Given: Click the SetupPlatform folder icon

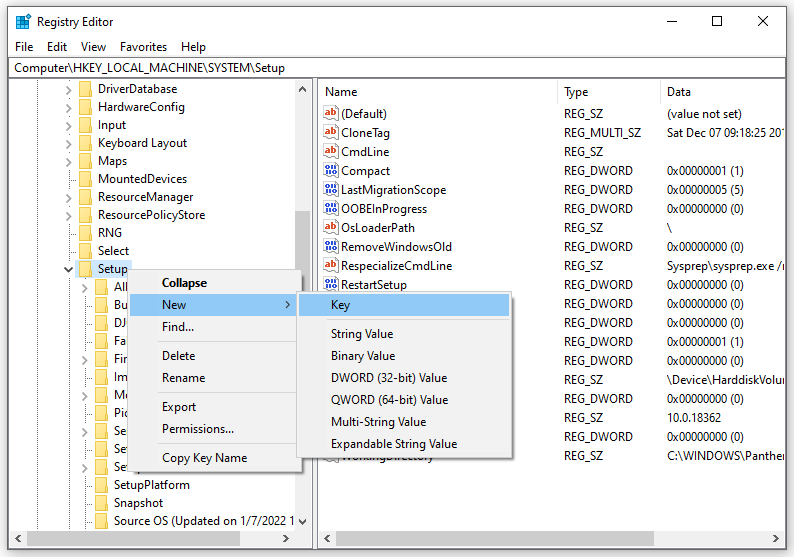Looking at the screenshot, I should coord(101,485).
